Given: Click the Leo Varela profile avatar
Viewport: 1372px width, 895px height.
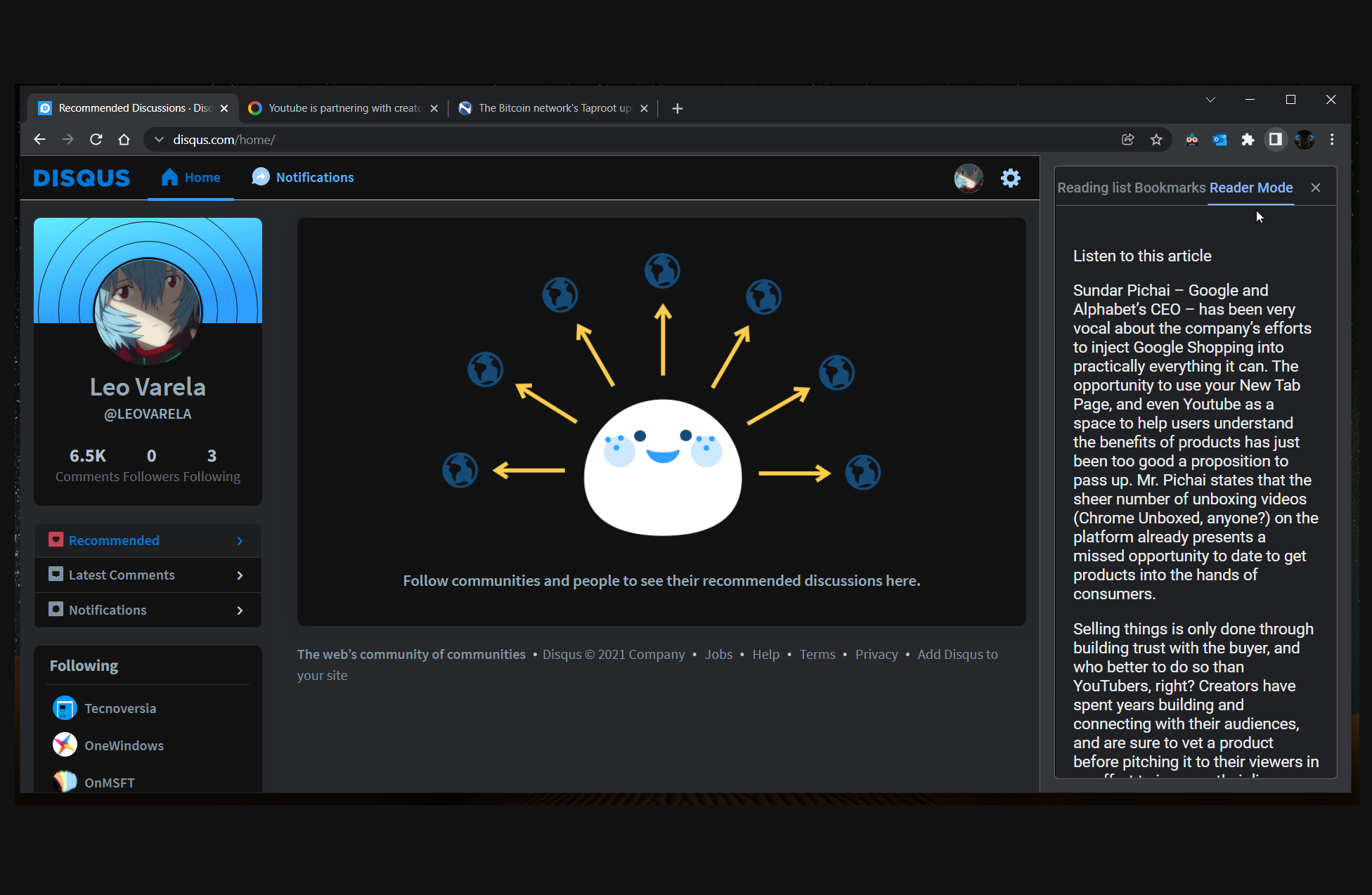Looking at the screenshot, I should pos(148,311).
